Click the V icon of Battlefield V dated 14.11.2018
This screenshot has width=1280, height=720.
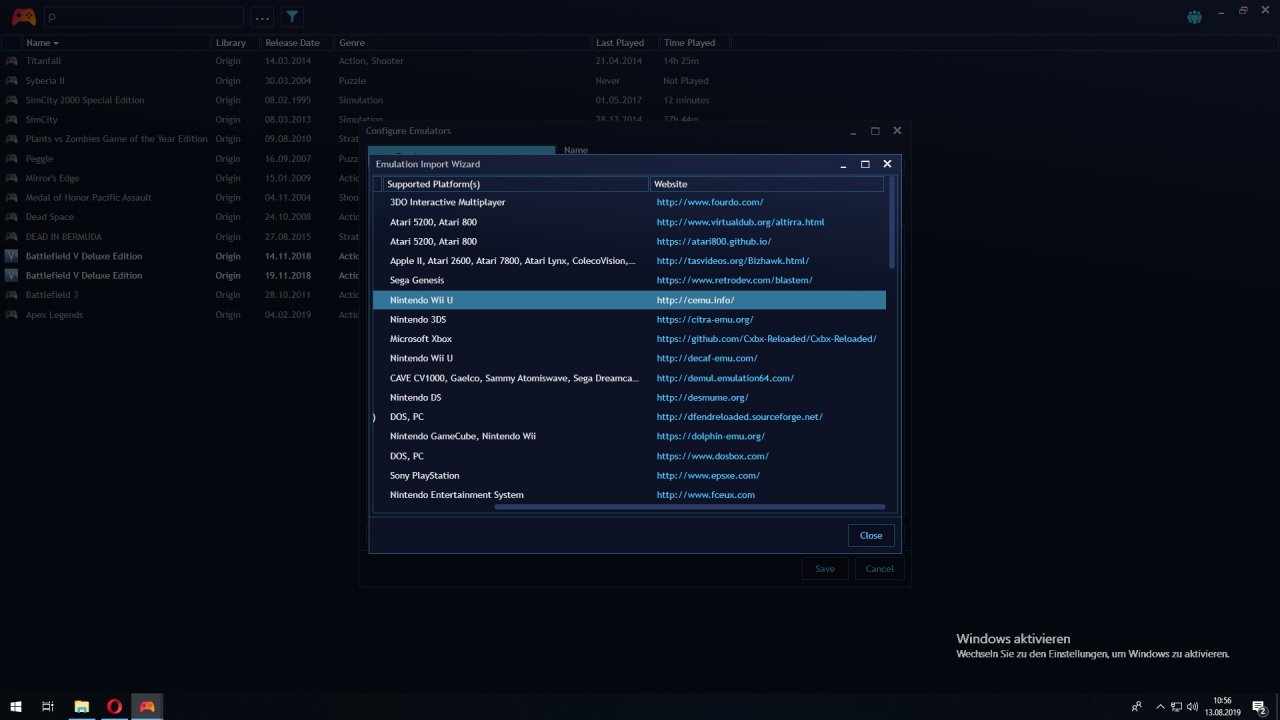(x=11, y=256)
